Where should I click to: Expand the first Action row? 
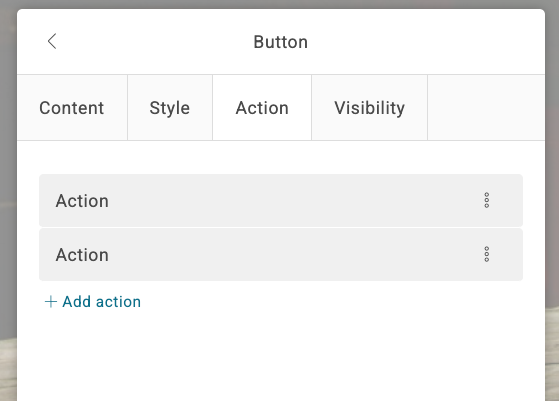(x=281, y=200)
